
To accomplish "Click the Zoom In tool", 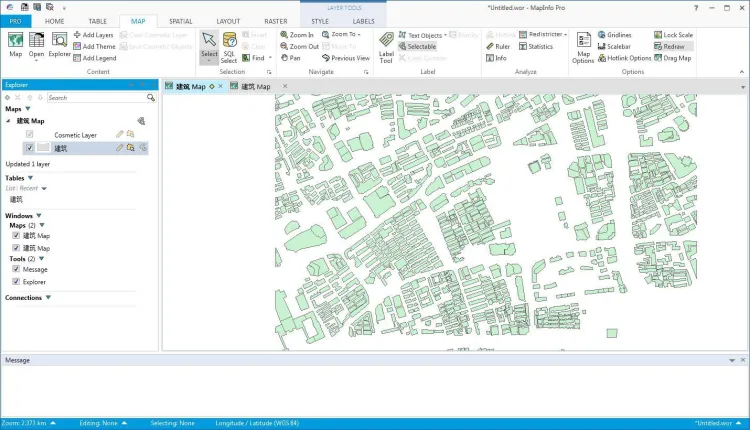I will (298, 34).
